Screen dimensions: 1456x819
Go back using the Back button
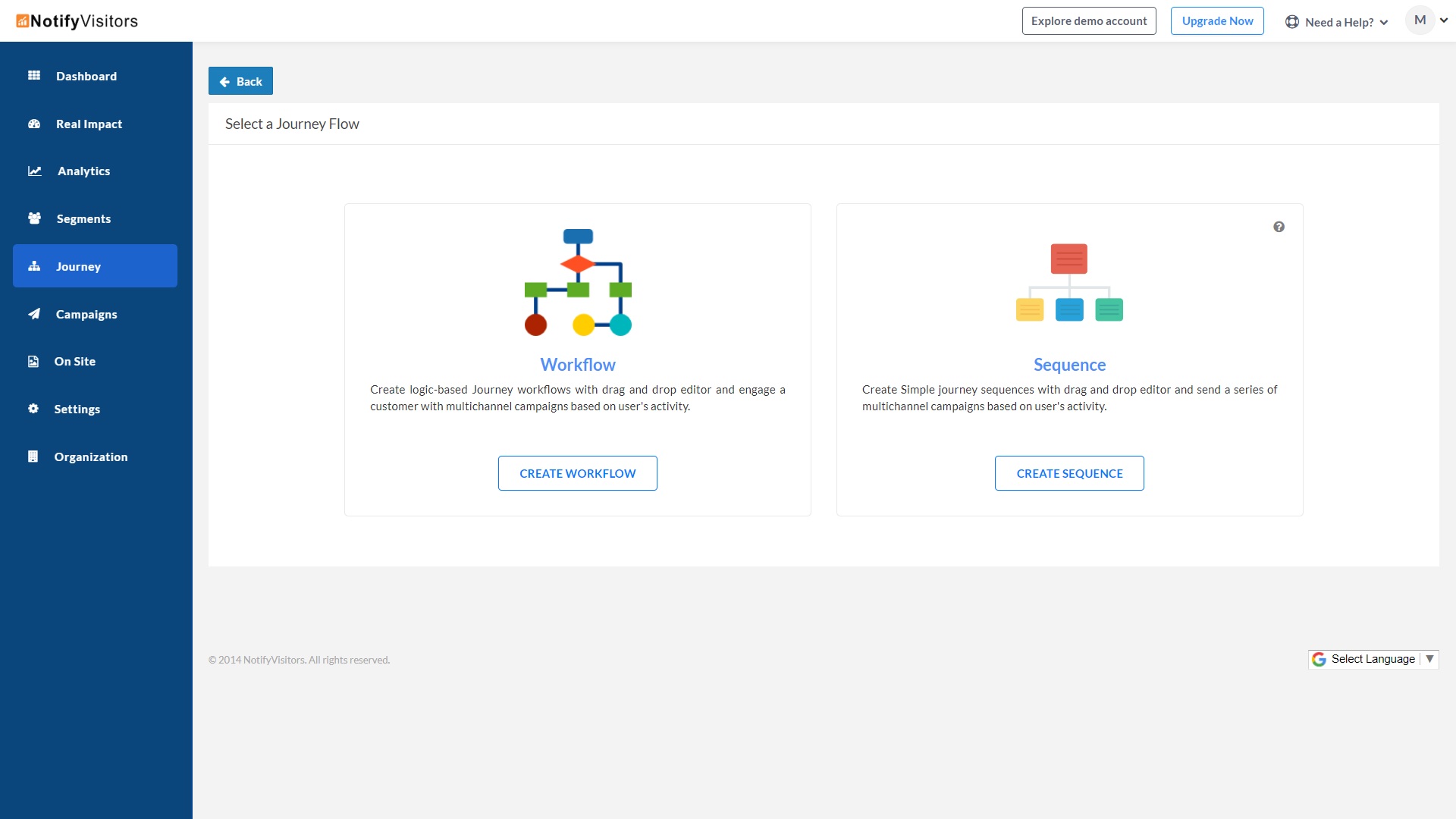(240, 81)
